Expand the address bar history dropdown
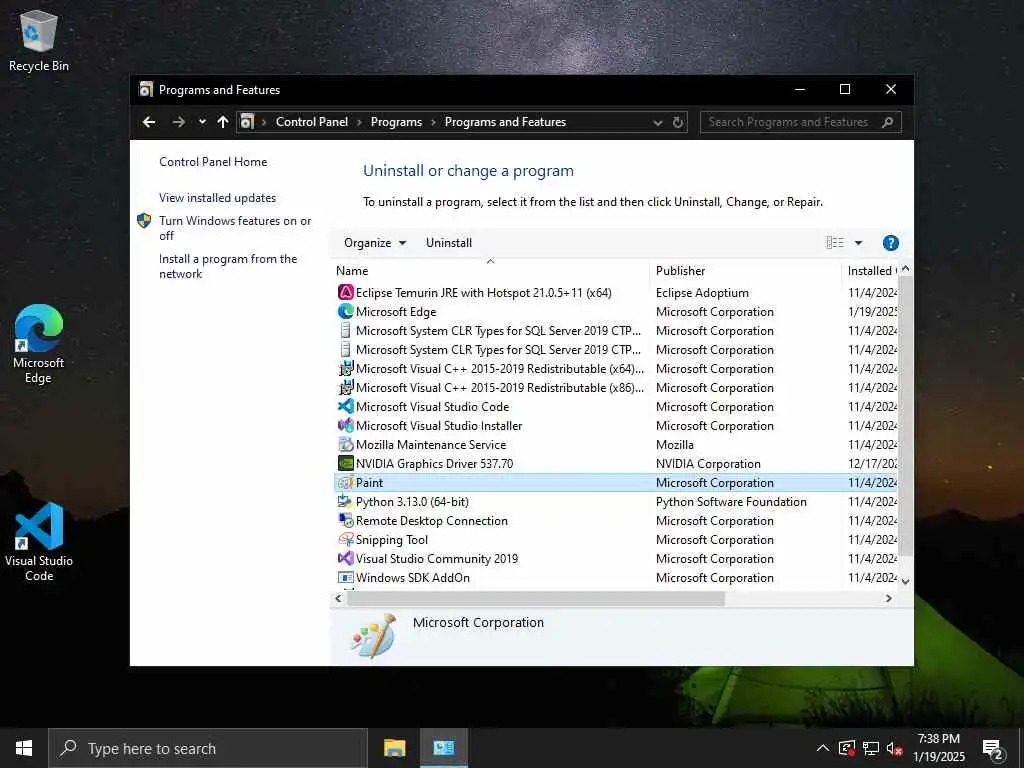1024x768 pixels. pos(658,123)
